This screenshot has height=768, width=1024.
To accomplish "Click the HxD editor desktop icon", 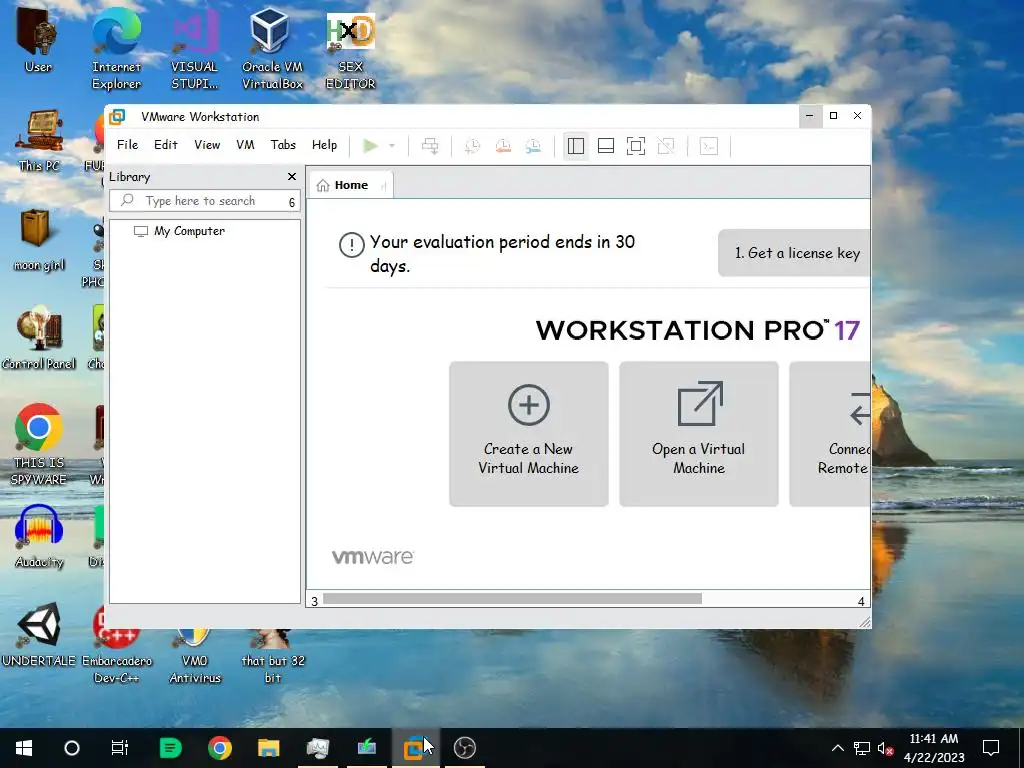I will pos(351,49).
